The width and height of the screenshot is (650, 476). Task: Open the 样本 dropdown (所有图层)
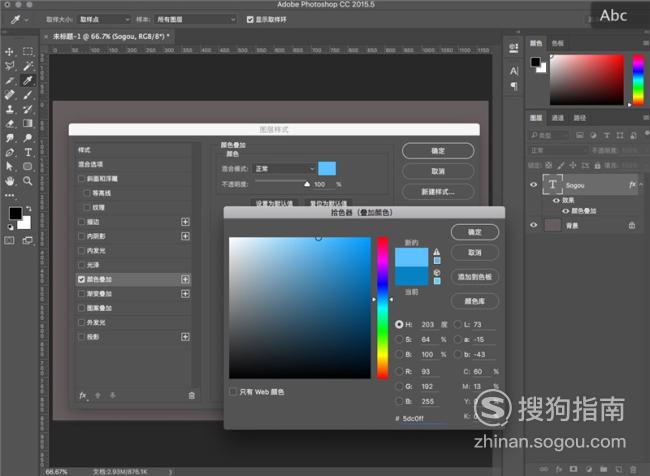coord(195,19)
